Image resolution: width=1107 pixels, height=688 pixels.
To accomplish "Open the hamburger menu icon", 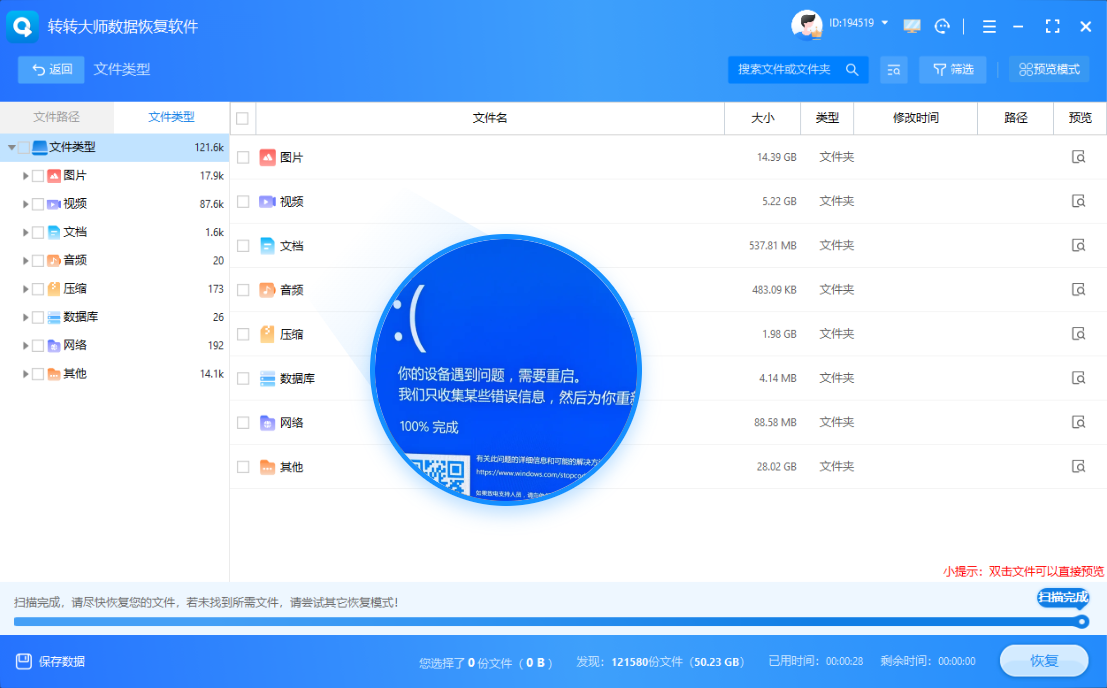I will point(989,27).
